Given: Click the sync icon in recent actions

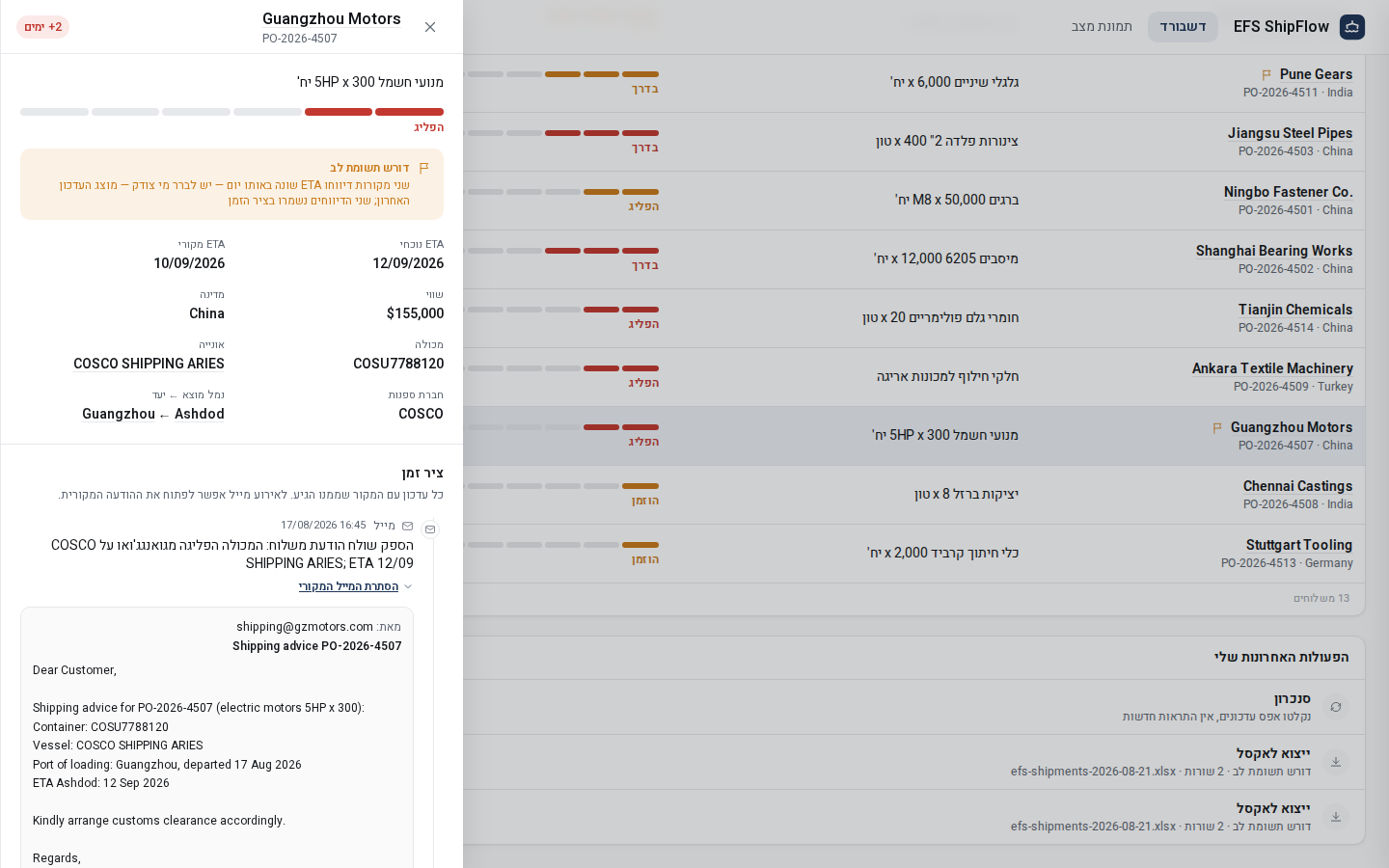Looking at the screenshot, I should point(1336,707).
